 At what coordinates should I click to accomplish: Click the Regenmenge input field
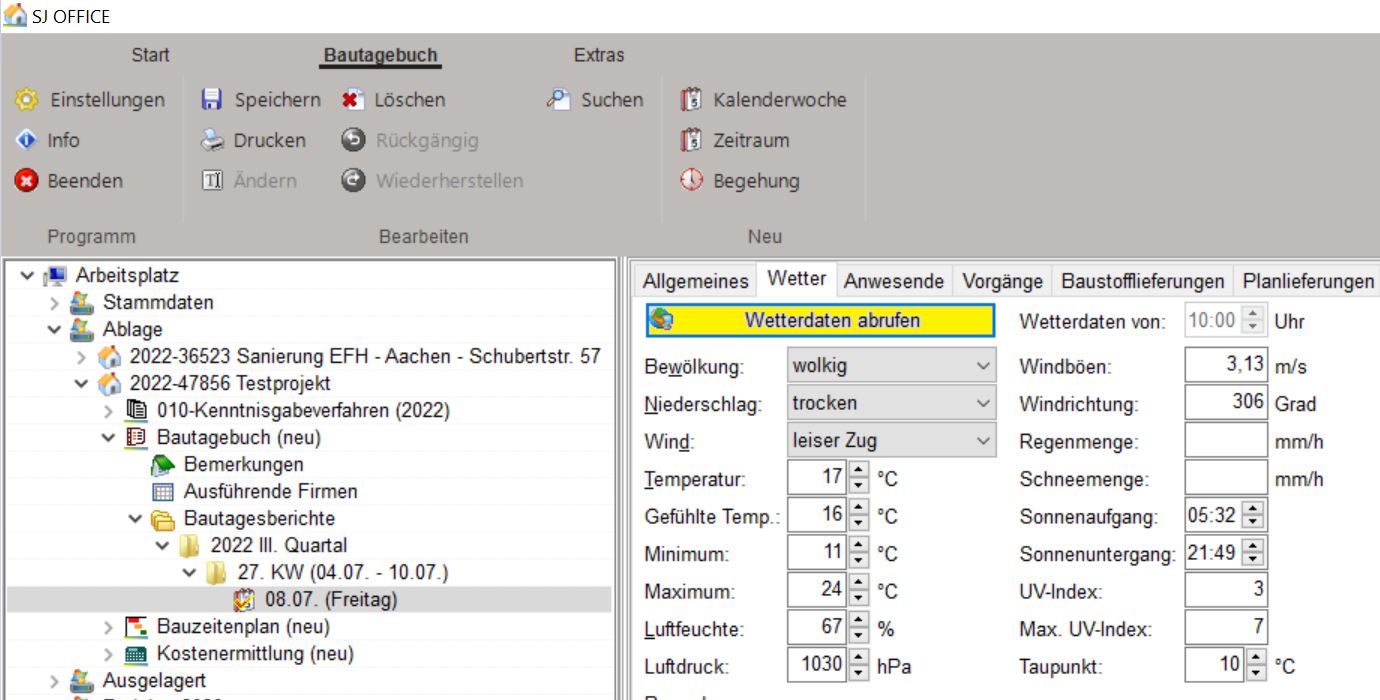[x=1225, y=442]
